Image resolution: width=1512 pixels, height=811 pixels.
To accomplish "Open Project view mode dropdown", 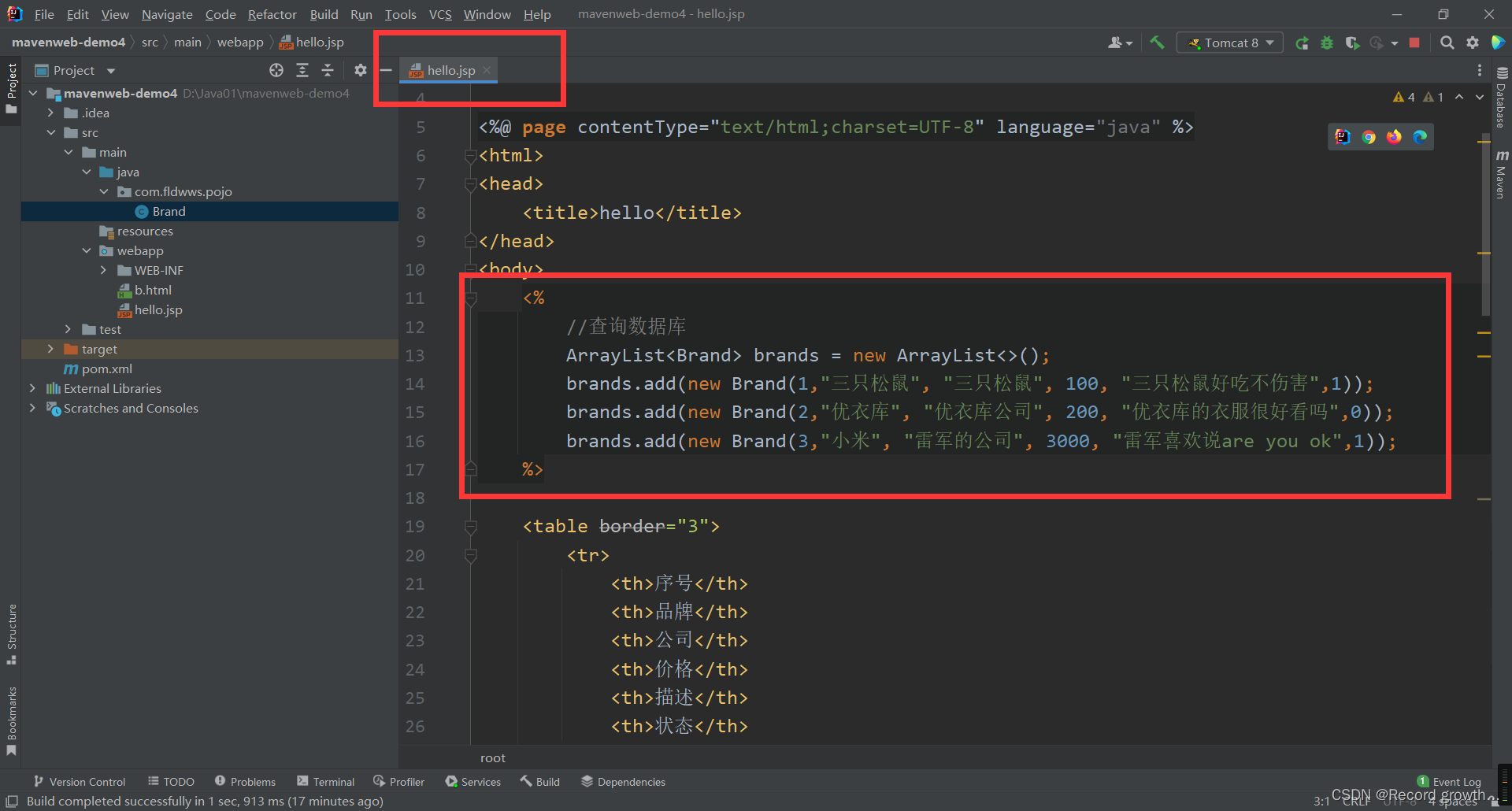I will click(111, 71).
